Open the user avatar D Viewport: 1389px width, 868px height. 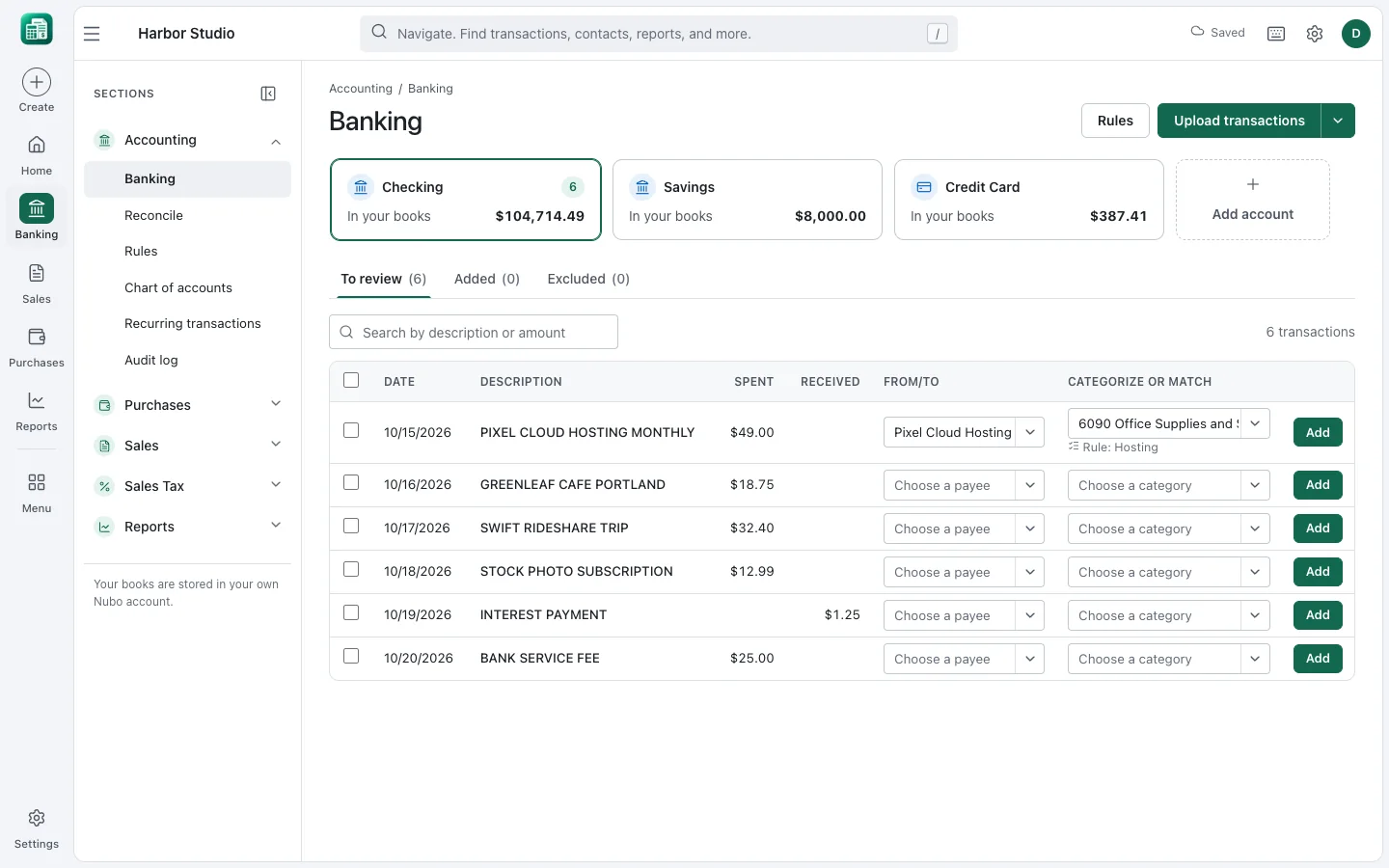1356,34
